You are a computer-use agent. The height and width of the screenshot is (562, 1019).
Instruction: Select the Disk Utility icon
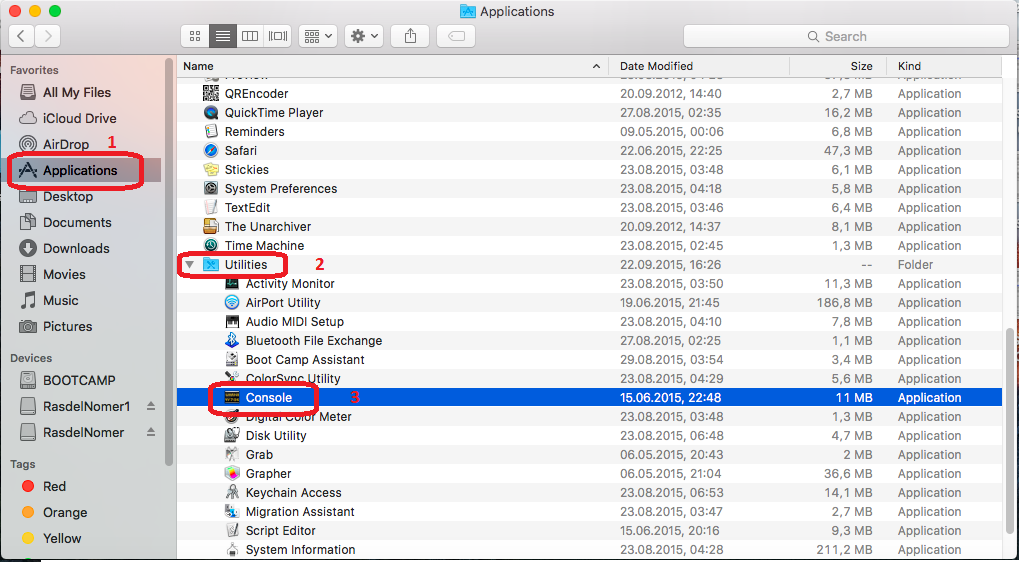point(232,435)
